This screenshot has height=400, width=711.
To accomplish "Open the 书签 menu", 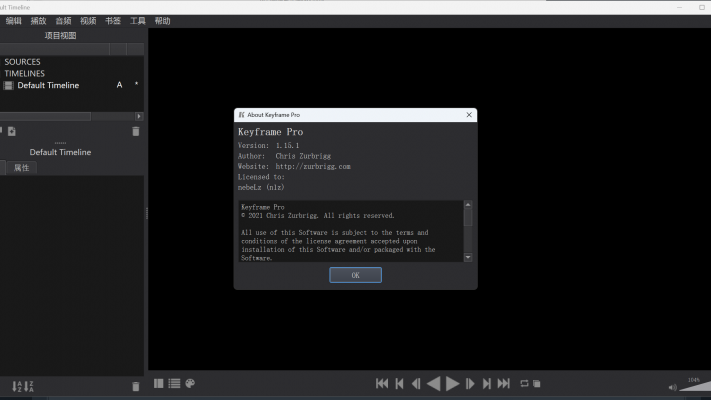I will point(113,20).
